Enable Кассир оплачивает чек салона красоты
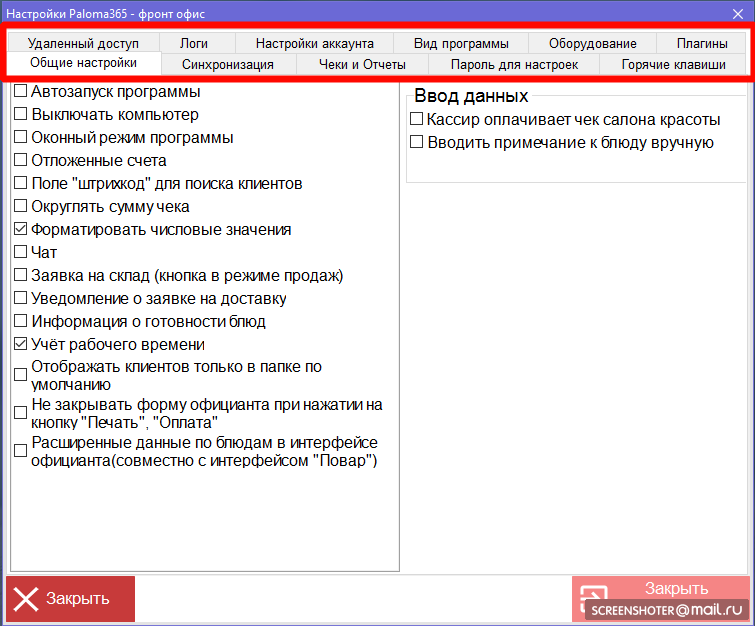755x626 pixels. click(x=417, y=120)
